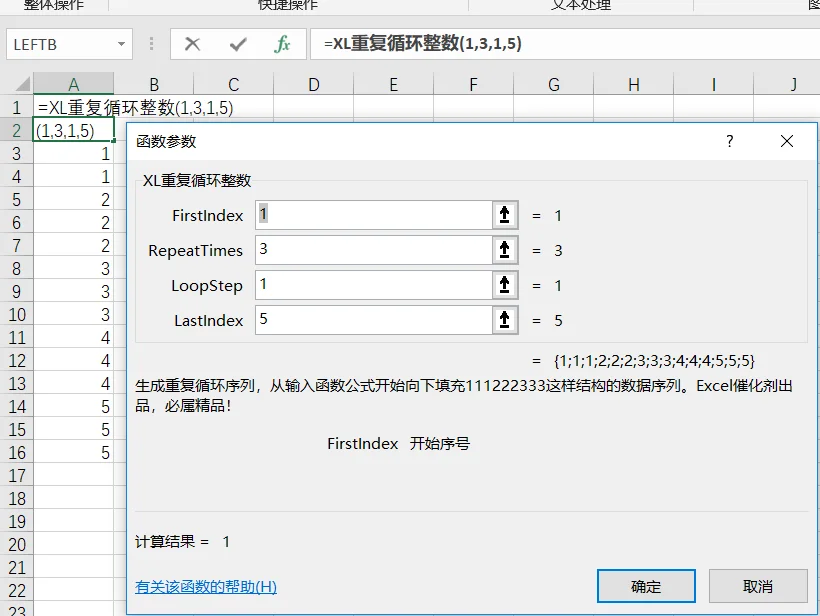Click the FirstIndex input field
Screen dimensions: 820x616
[374, 214]
